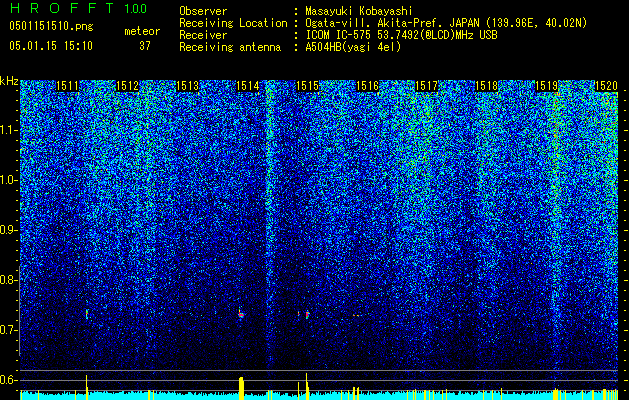Screen dimensions: 629x400
Task: Click the tall yellow power spike at 1514
Action: pos(241,388)
